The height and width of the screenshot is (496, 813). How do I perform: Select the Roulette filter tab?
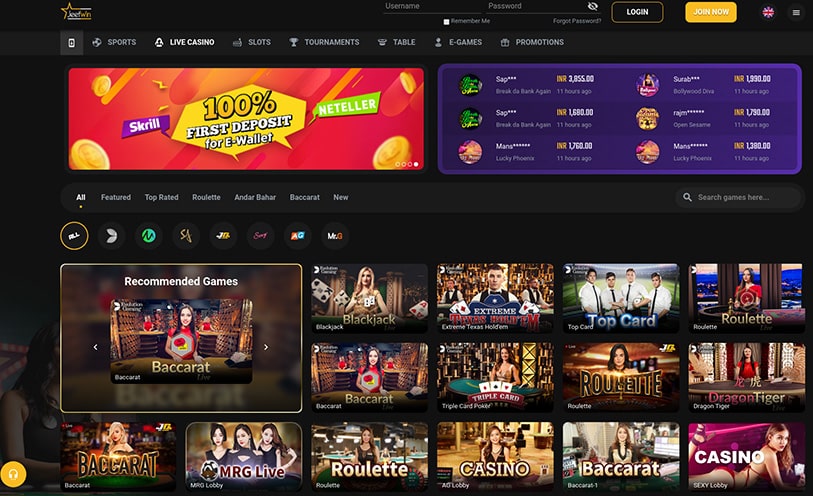coord(206,197)
